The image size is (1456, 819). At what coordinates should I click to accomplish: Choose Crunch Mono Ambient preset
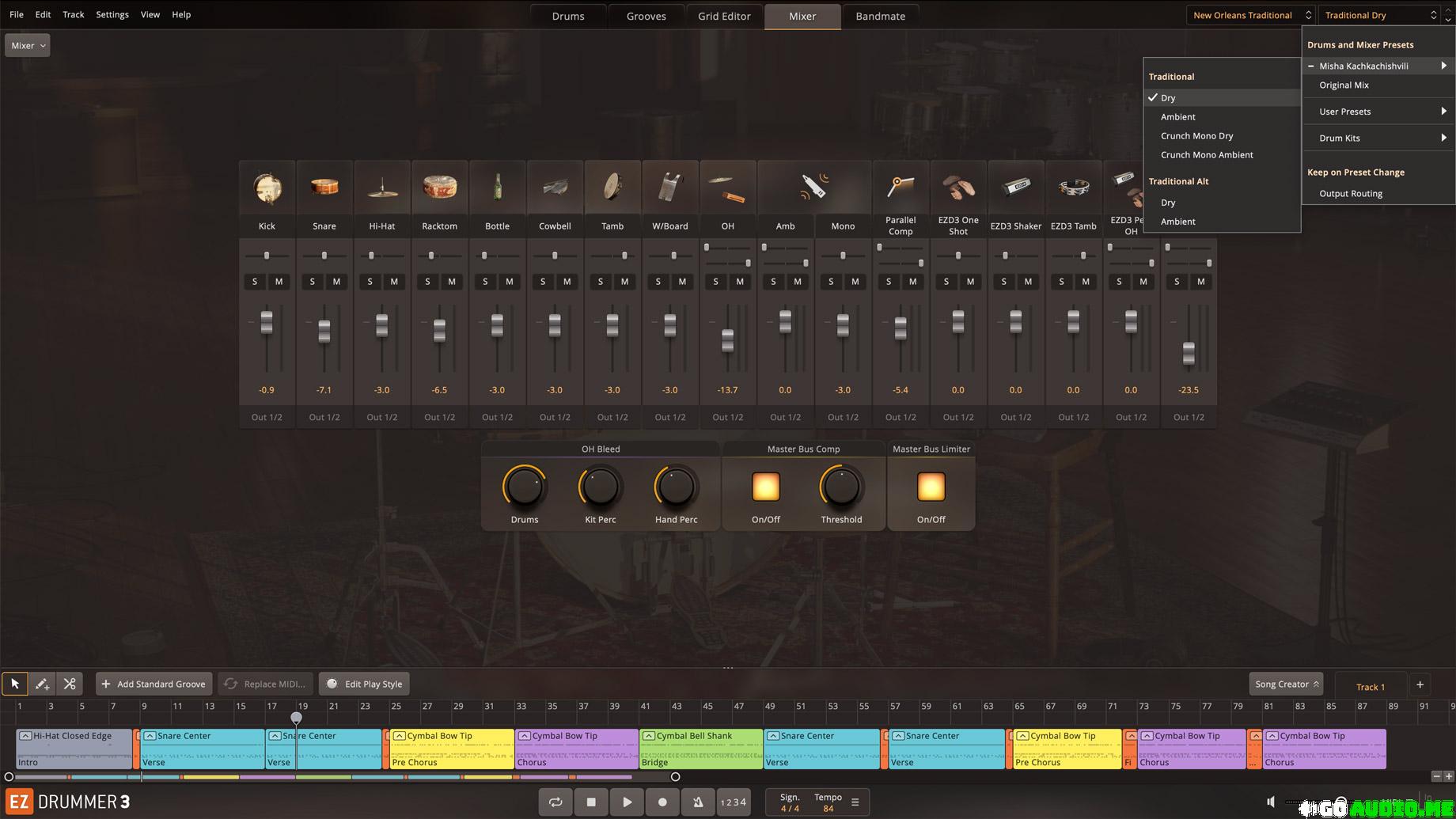(x=1207, y=155)
